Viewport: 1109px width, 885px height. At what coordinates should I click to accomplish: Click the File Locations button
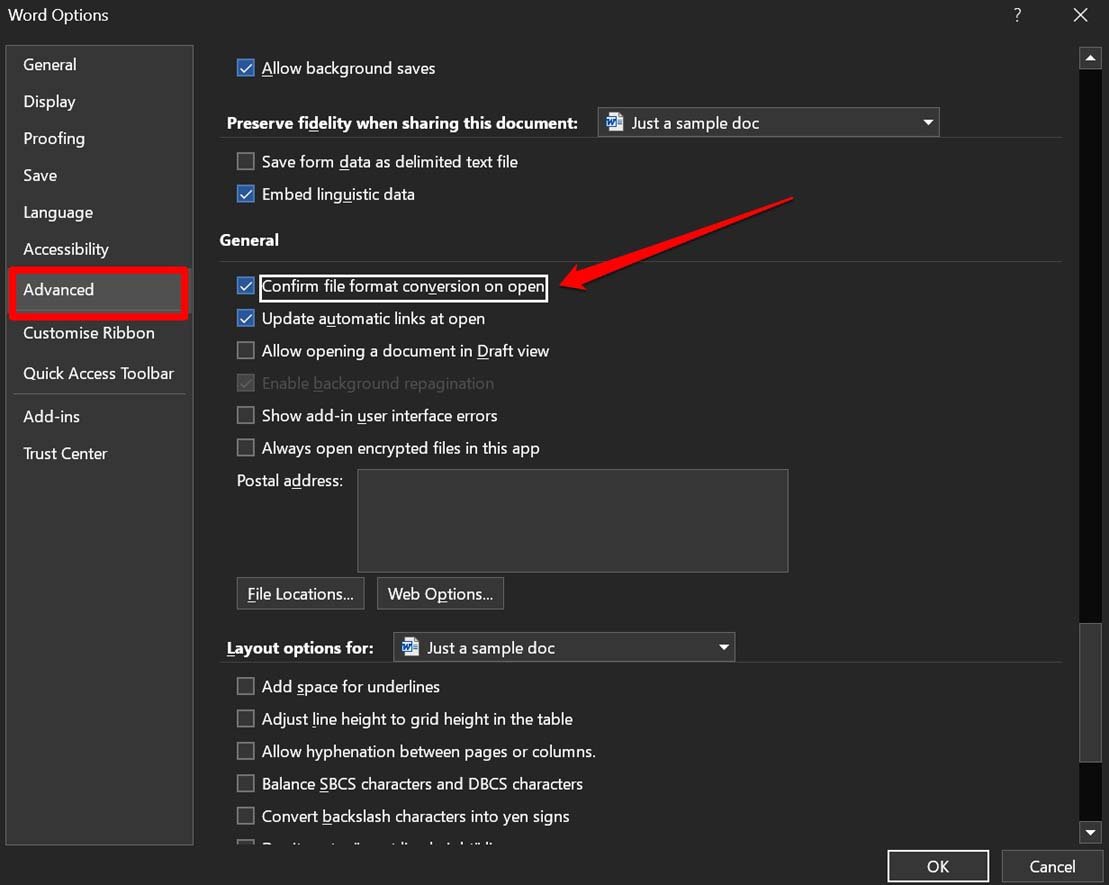pyautogui.click(x=301, y=594)
